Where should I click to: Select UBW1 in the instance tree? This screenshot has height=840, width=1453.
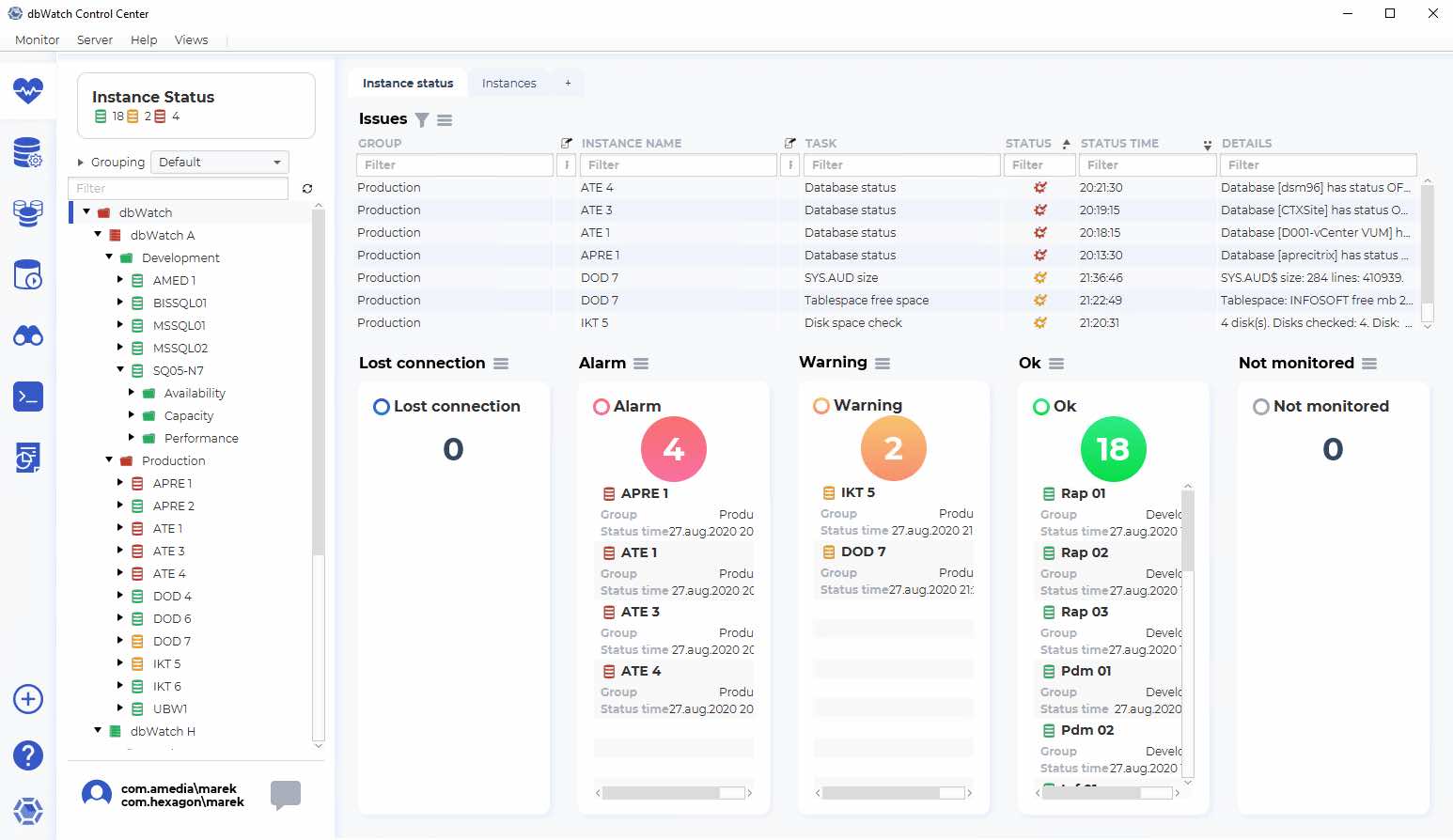tap(170, 708)
